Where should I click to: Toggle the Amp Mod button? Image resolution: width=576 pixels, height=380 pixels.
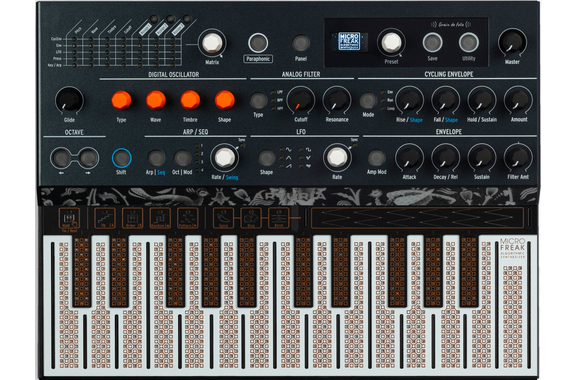click(x=377, y=158)
